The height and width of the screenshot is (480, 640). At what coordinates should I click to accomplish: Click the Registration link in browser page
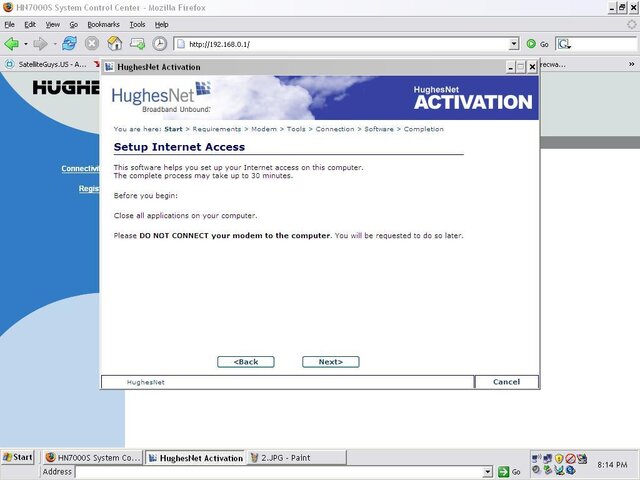(89, 188)
